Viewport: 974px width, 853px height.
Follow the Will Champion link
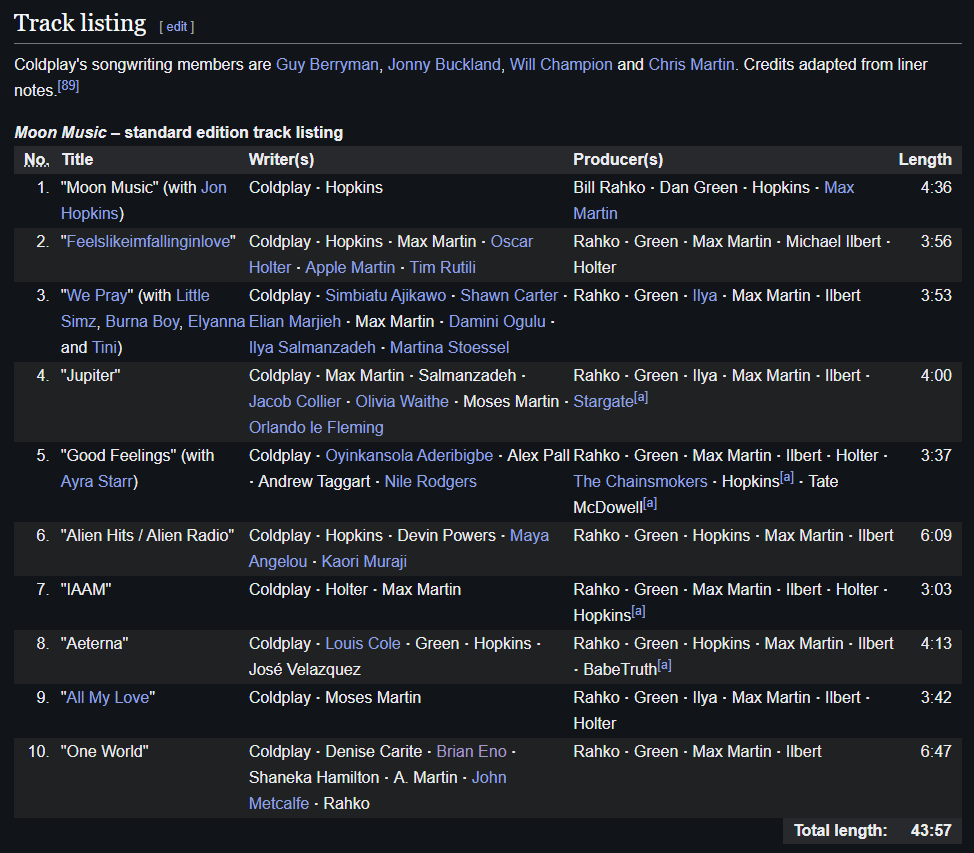pos(561,65)
